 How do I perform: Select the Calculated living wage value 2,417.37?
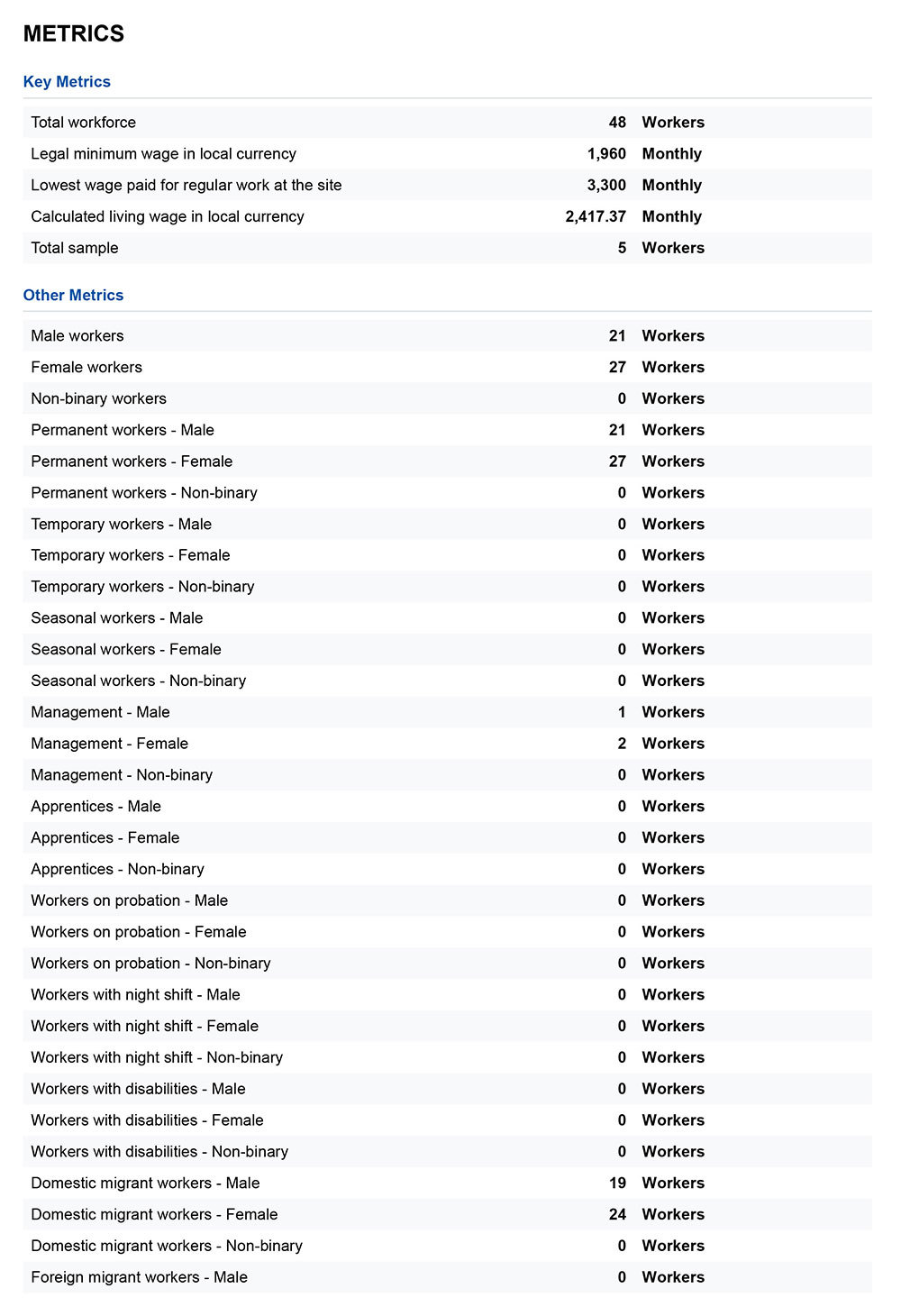[x=596, y=217]
